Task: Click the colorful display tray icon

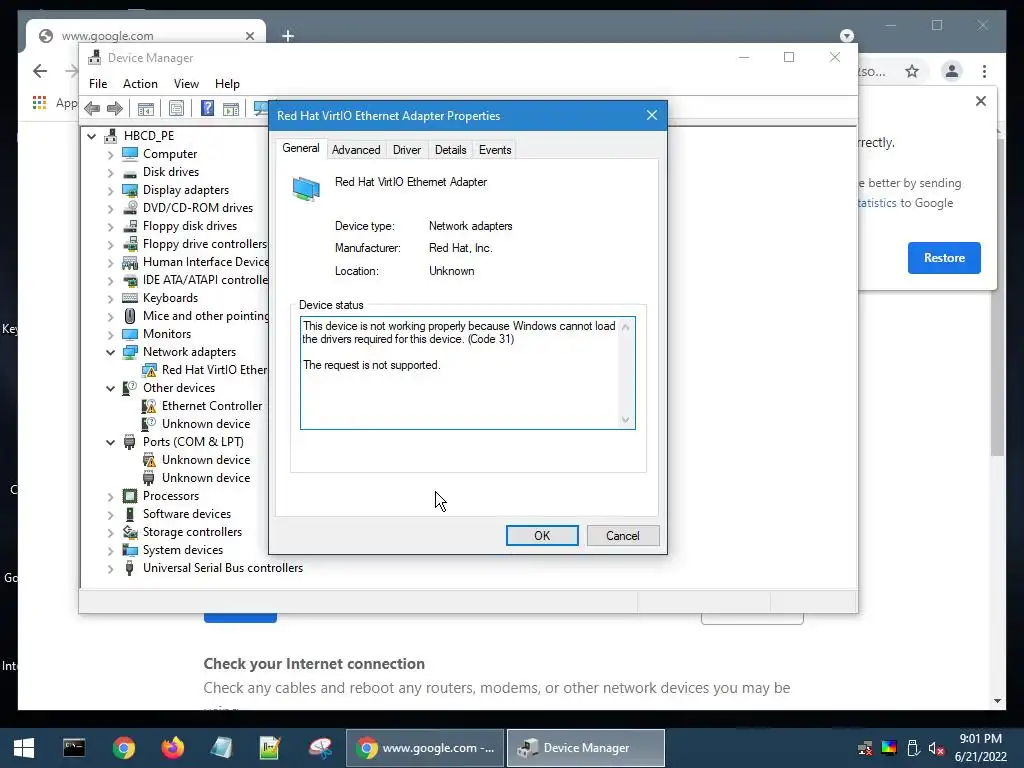Action: point(889,748)
